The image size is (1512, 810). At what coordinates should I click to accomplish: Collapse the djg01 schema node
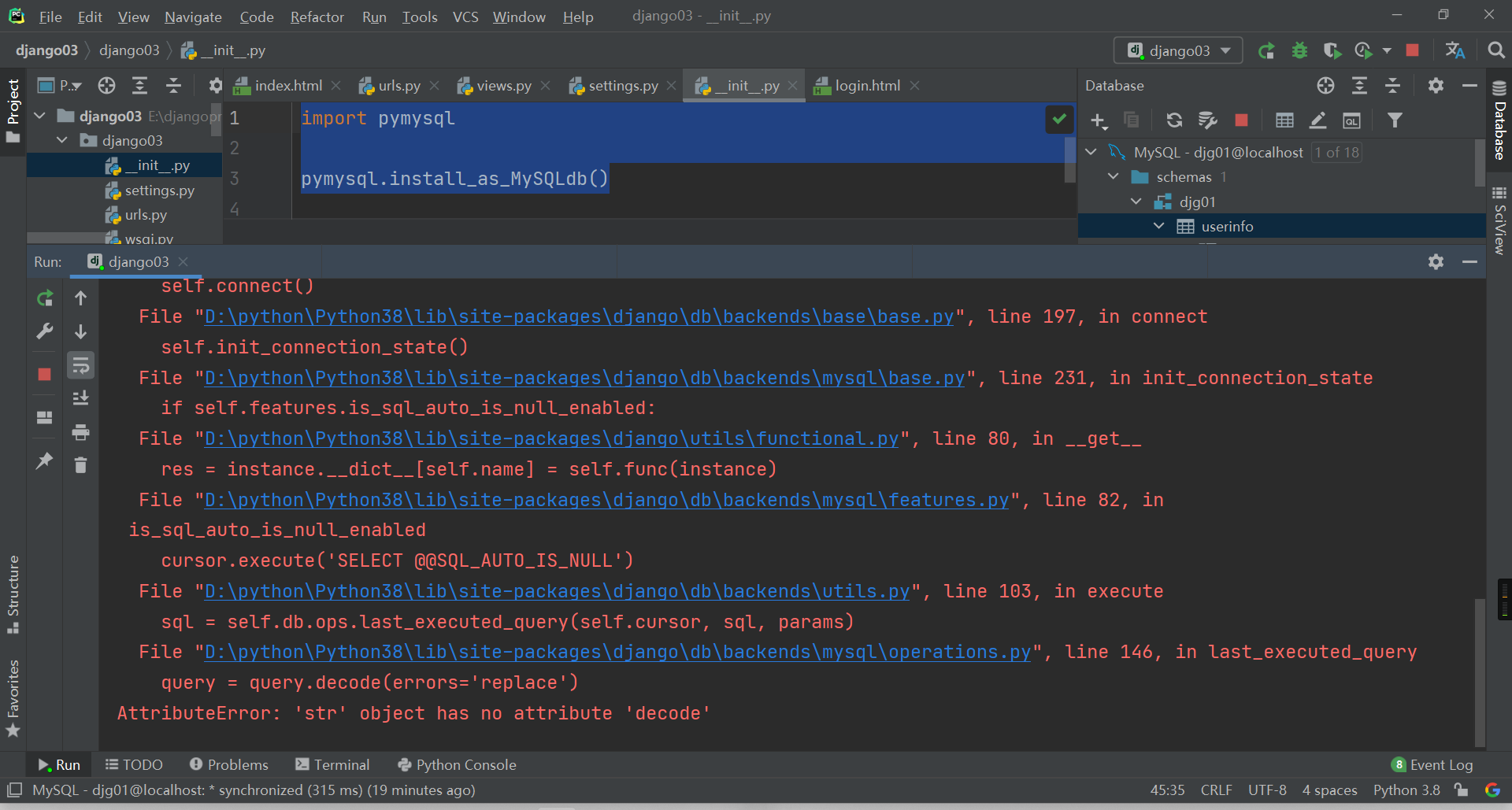(x=1136, y=202)
